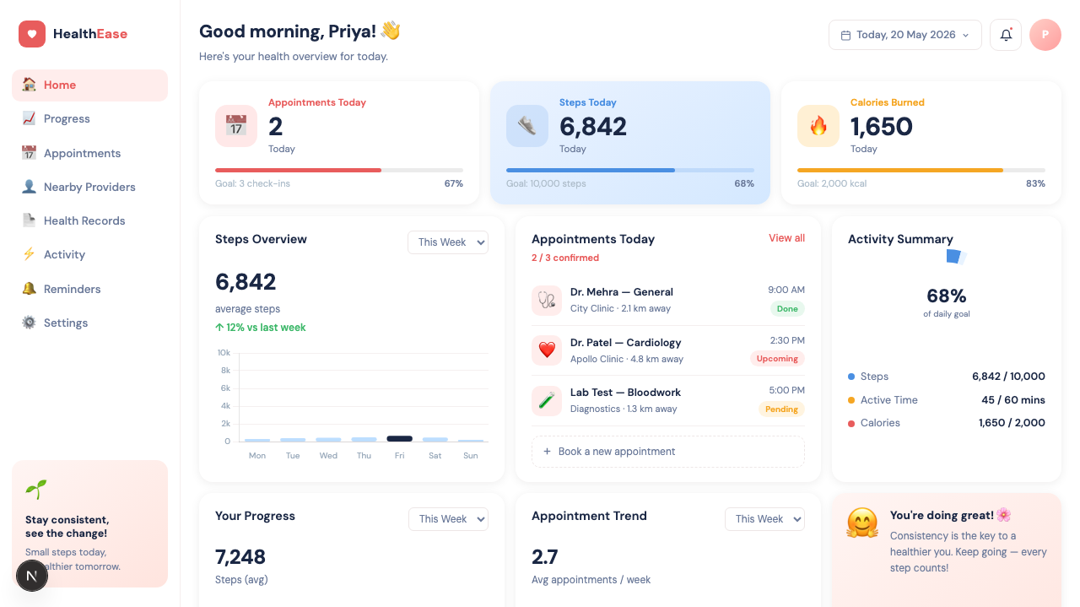Select the Dr. Mehra — General appointment
Viewport: 1080px width, 607px height.
tap(668, 300)
